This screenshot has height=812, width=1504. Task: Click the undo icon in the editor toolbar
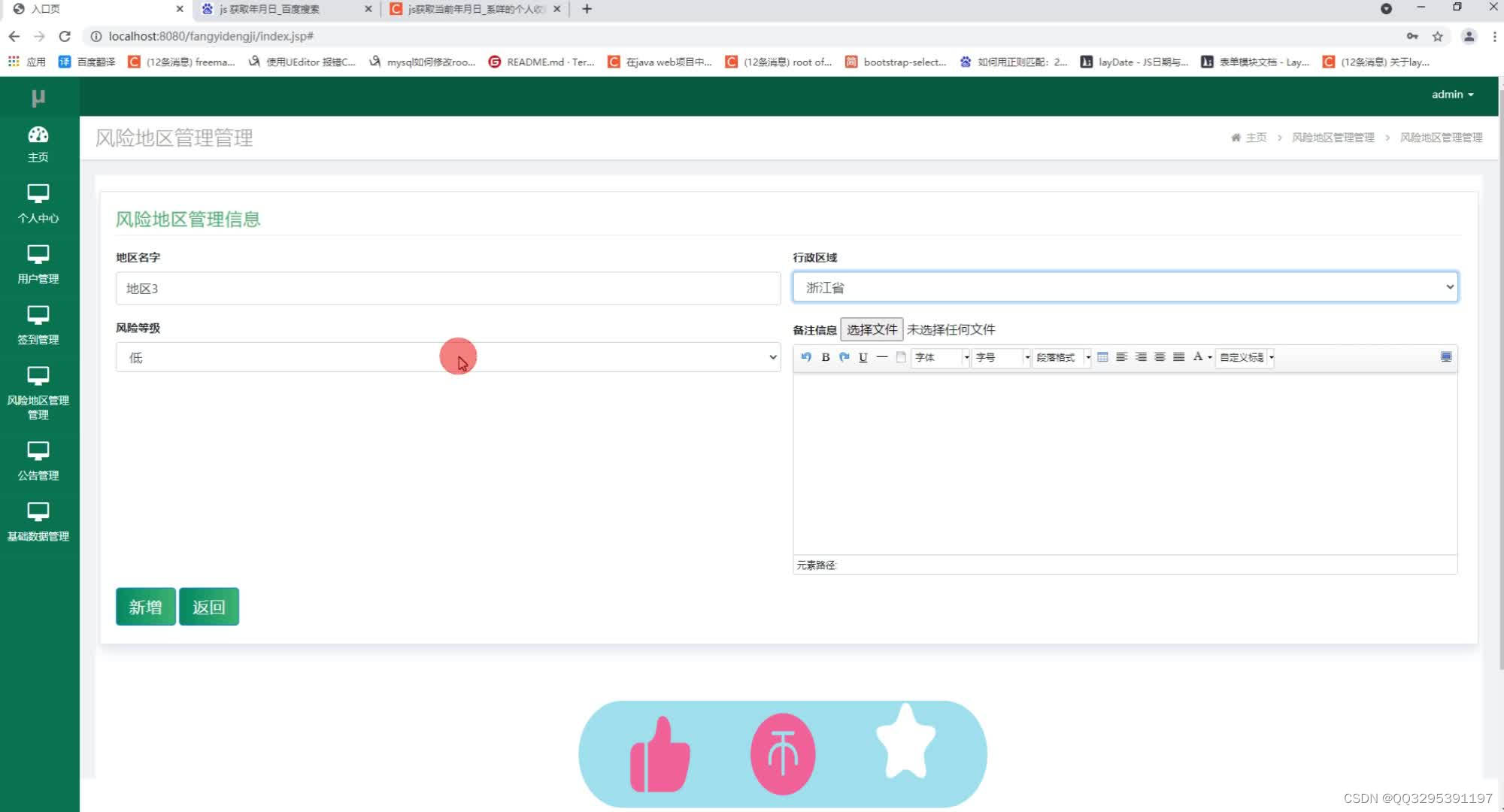[806, 357]
